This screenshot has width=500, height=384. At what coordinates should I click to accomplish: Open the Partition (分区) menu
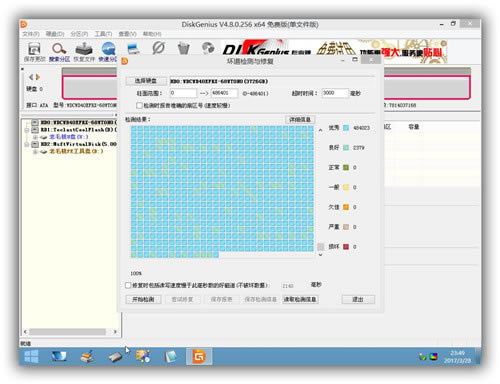click(79, 34)
